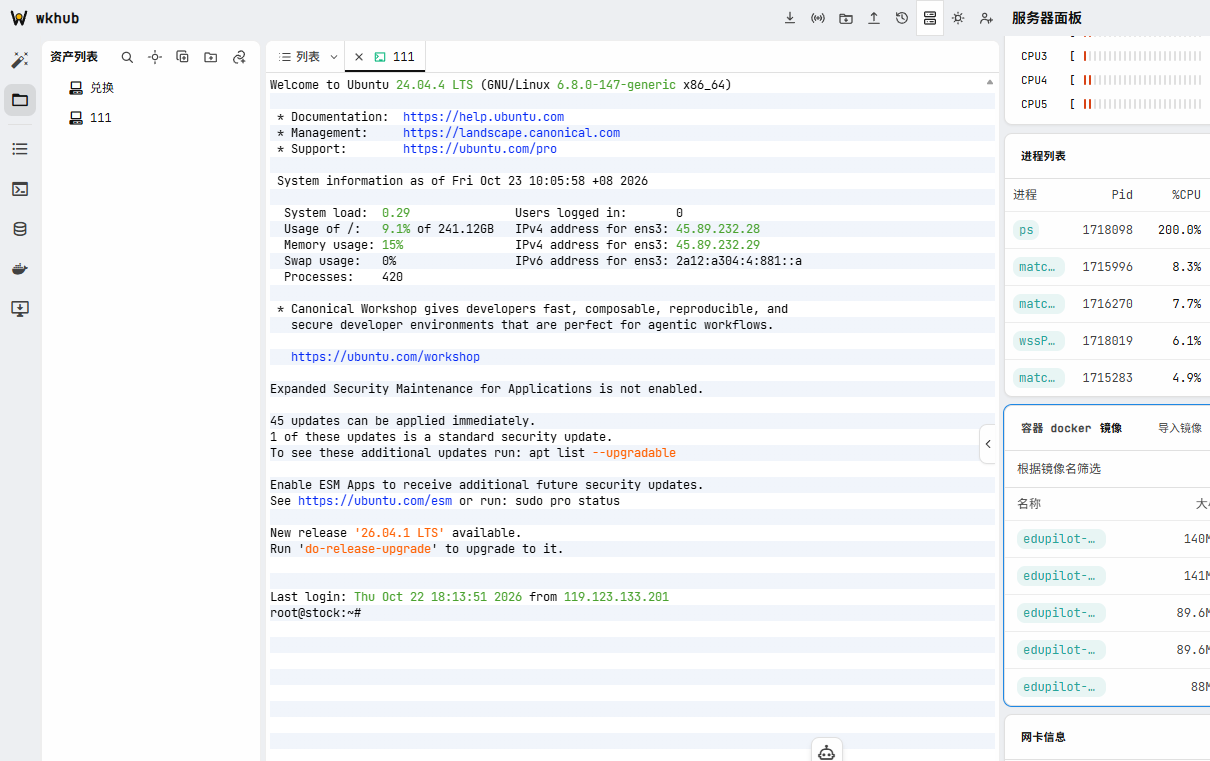Toggle the sun theme icon
Screen dimensions: 1210x761
coord(958,18)
